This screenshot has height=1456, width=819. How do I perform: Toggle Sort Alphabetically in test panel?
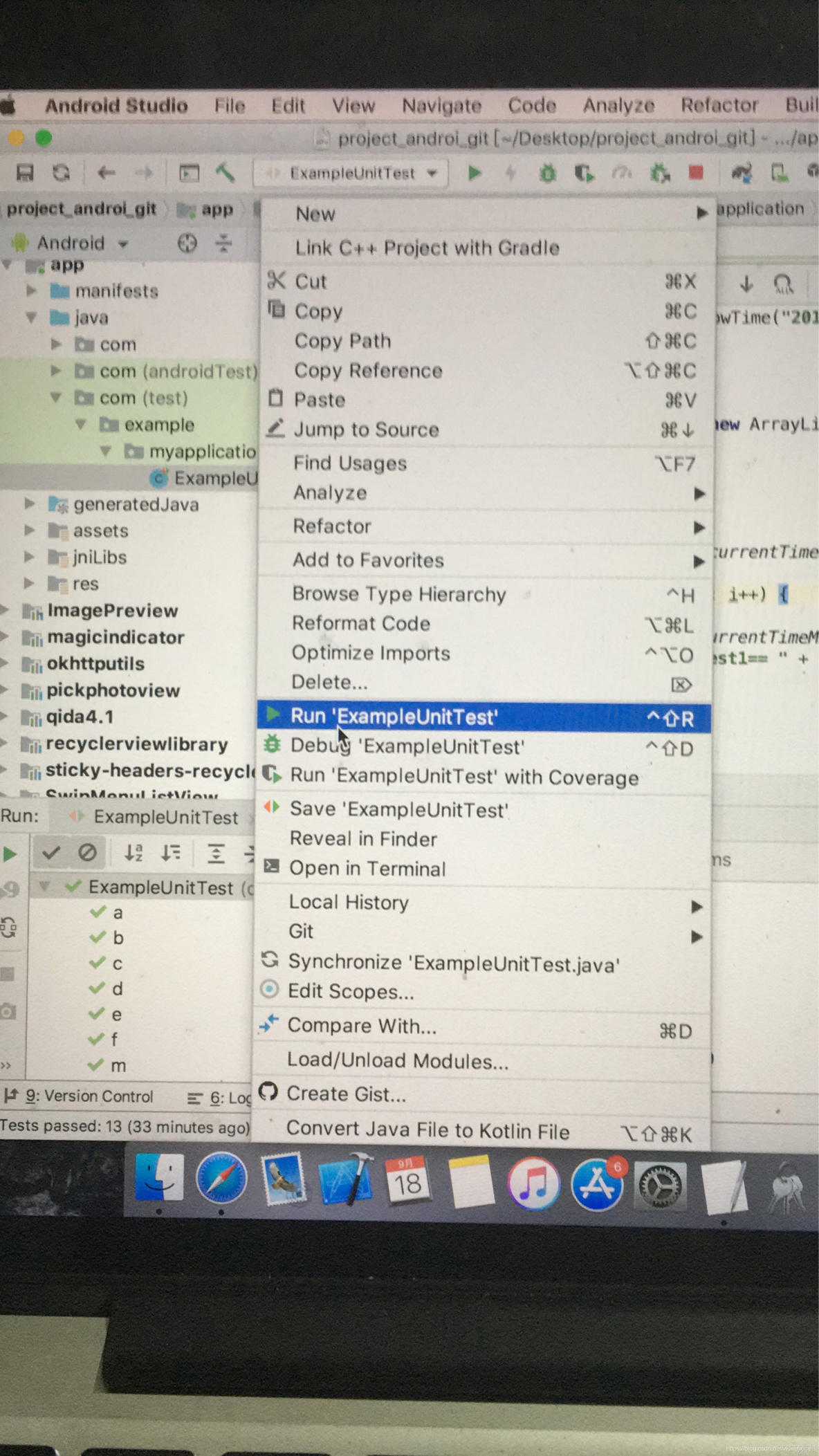pos(134,853)
